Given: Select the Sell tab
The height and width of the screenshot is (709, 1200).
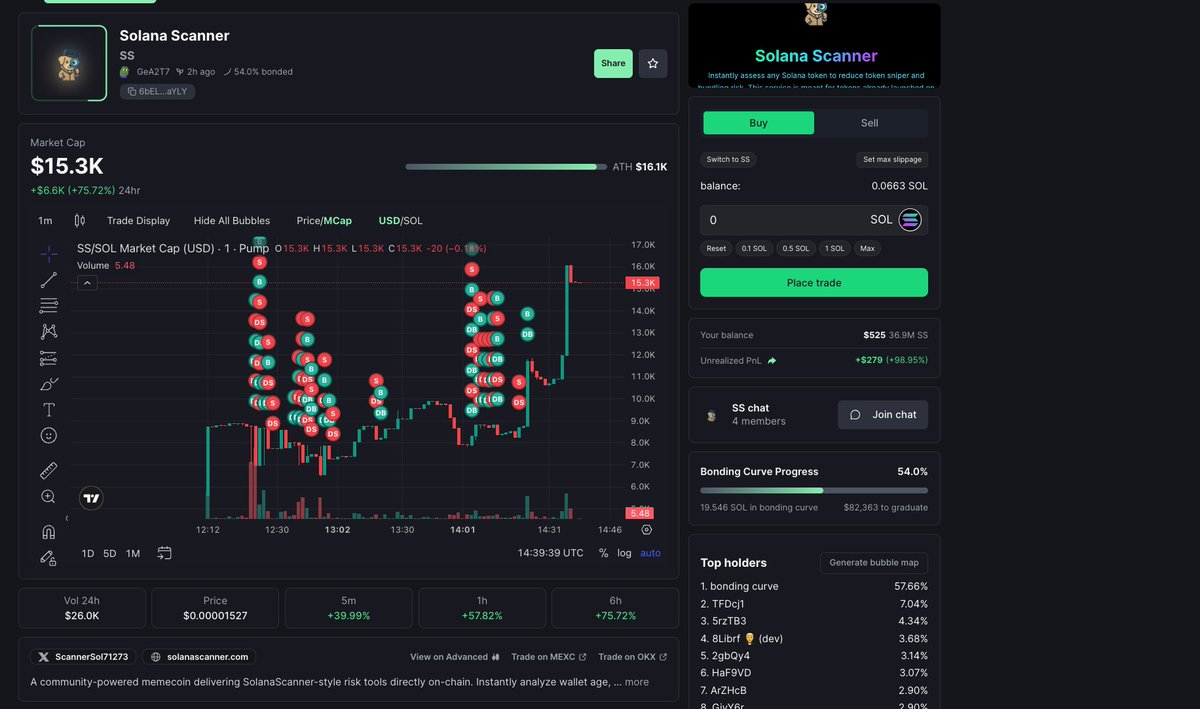Looking at the screenshot, I should click(870, 123).
